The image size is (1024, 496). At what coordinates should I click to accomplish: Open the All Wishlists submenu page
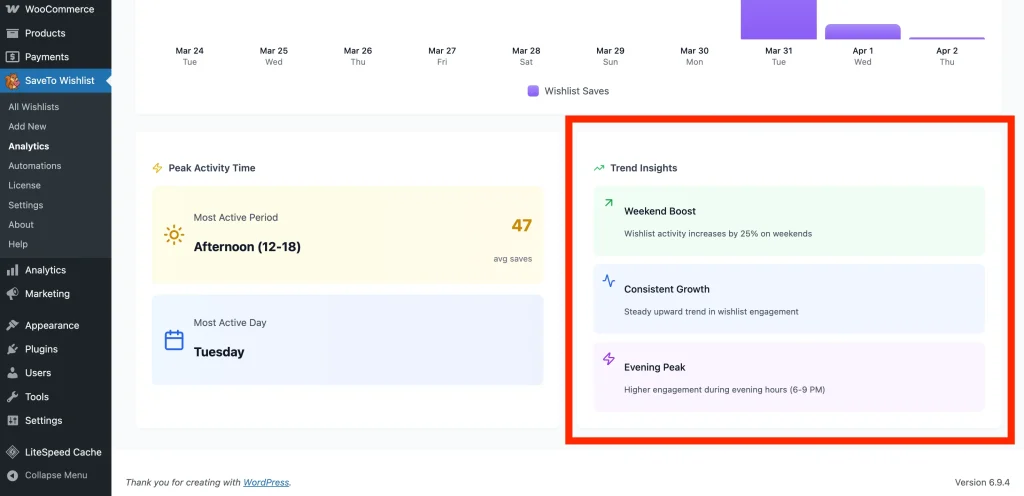click(x=34, y=107)
